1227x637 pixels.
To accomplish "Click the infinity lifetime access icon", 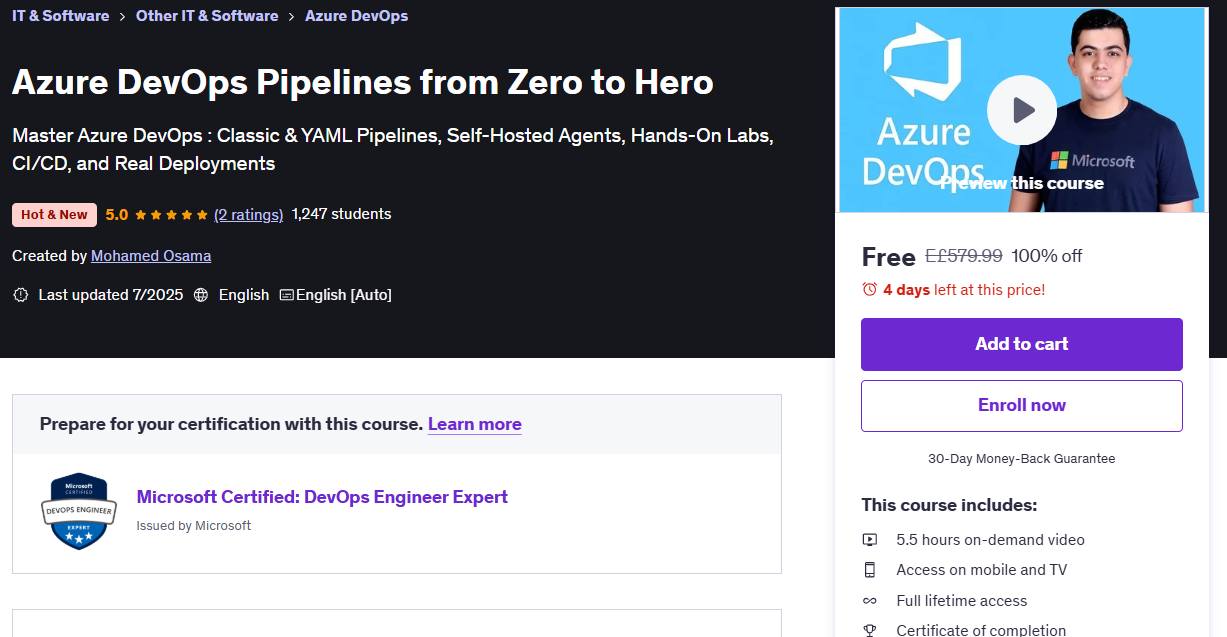I will [870, 601].
